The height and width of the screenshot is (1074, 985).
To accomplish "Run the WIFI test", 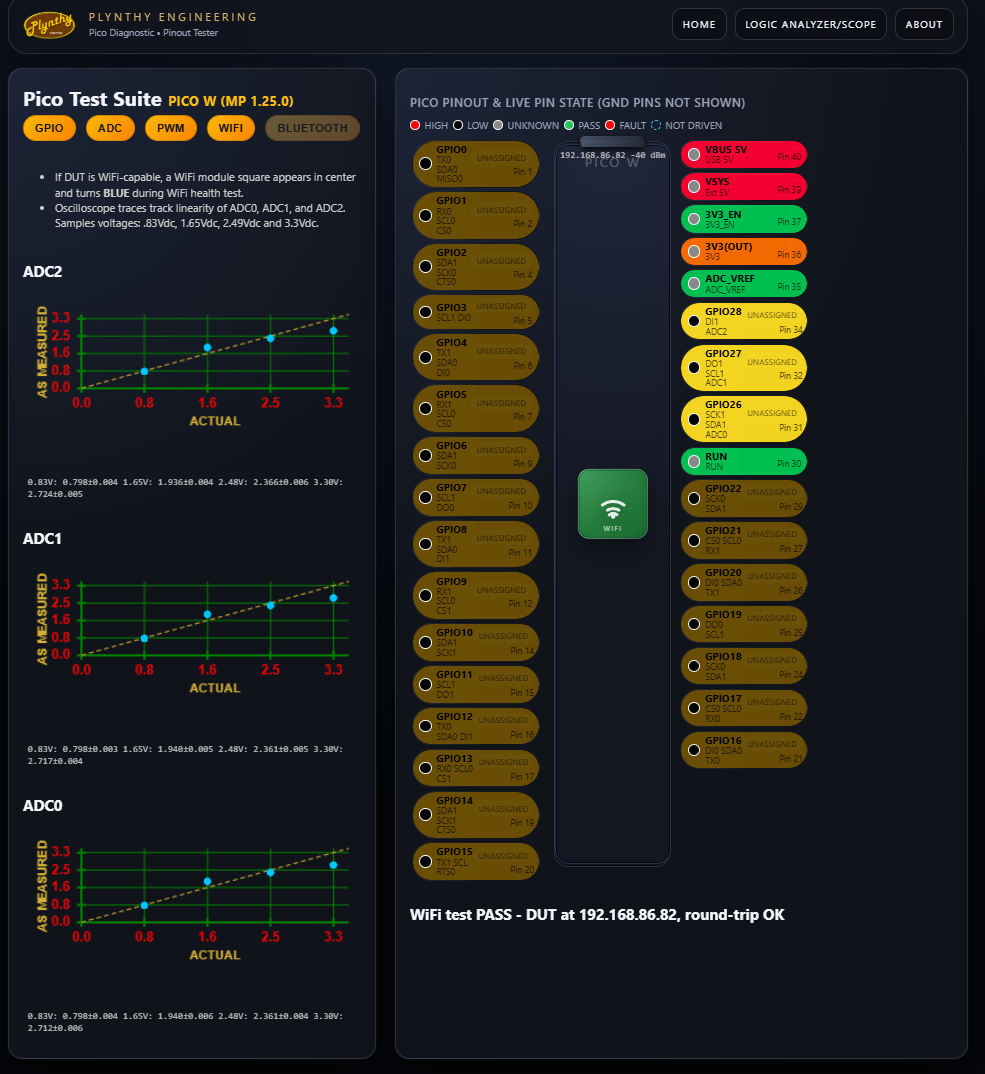I will click(x=231, y=128).
